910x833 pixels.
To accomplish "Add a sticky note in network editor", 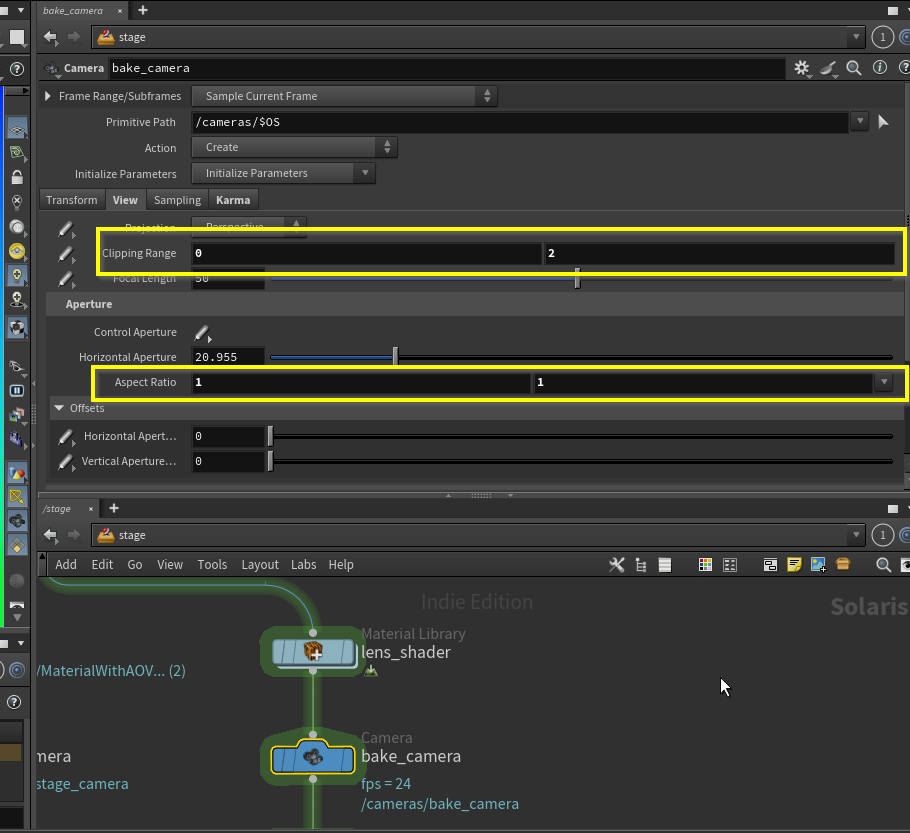I will (794, 565).
